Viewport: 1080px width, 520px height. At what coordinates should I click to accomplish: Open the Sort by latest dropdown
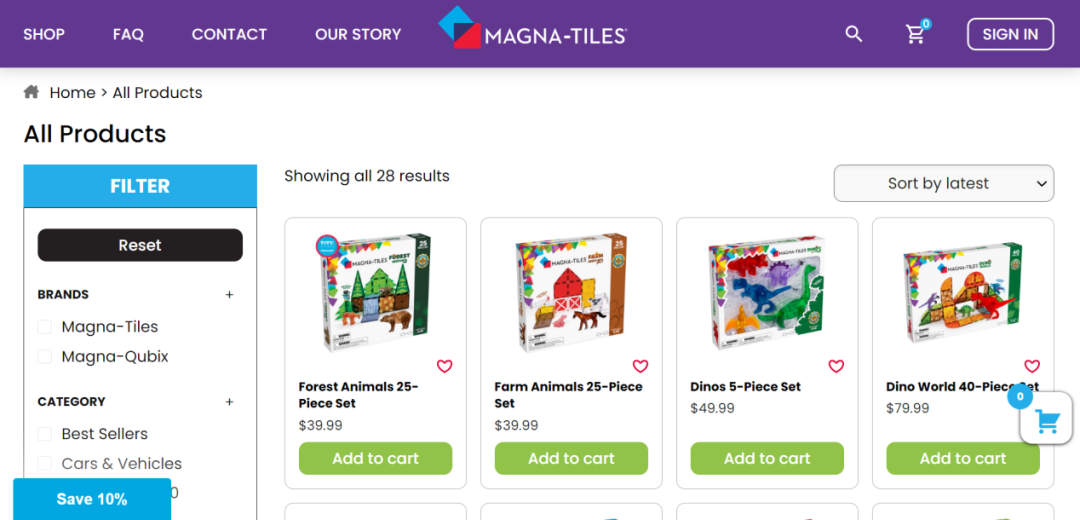click(x=943, y=183)
